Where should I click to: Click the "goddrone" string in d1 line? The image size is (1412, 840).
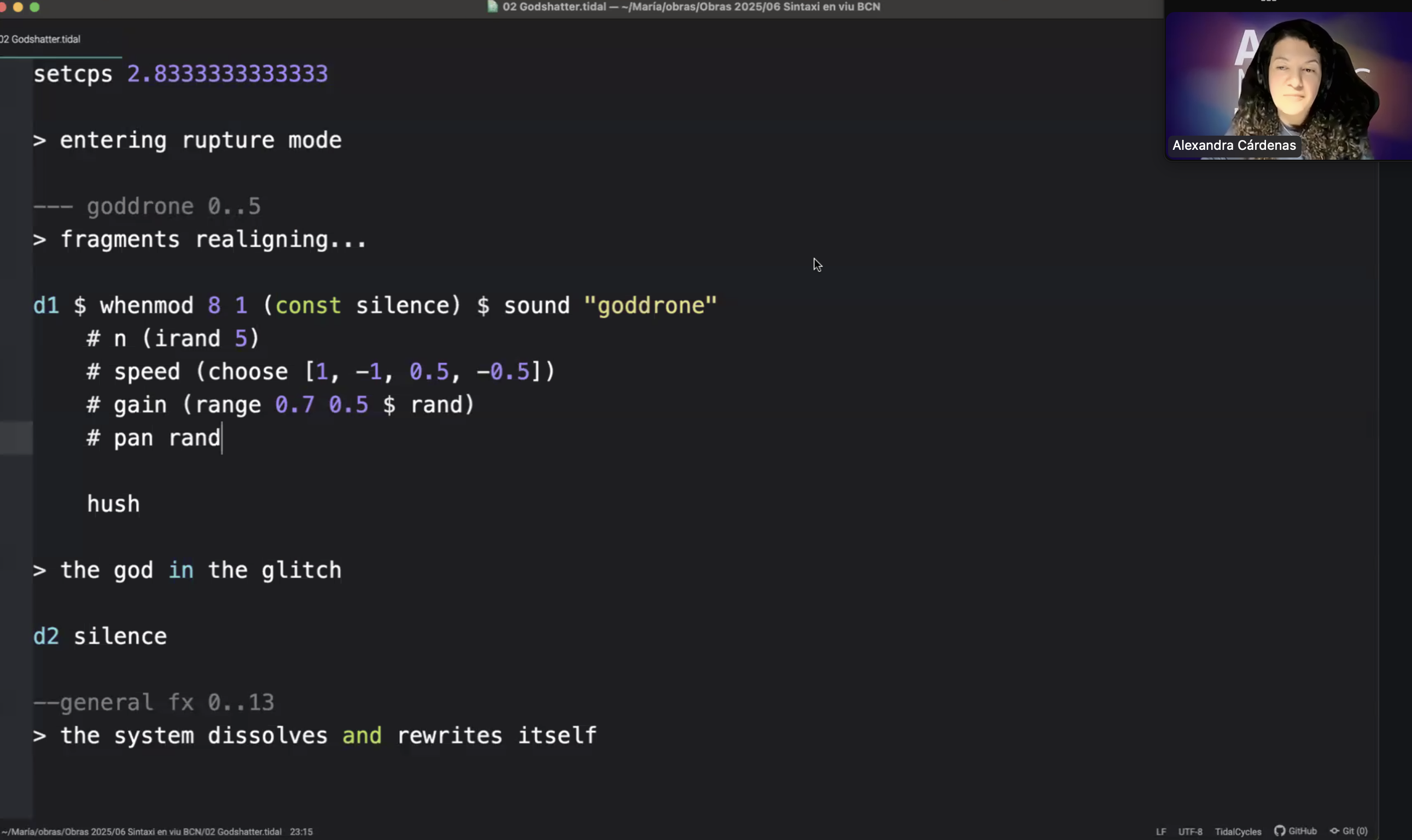[x=650, y=306]
